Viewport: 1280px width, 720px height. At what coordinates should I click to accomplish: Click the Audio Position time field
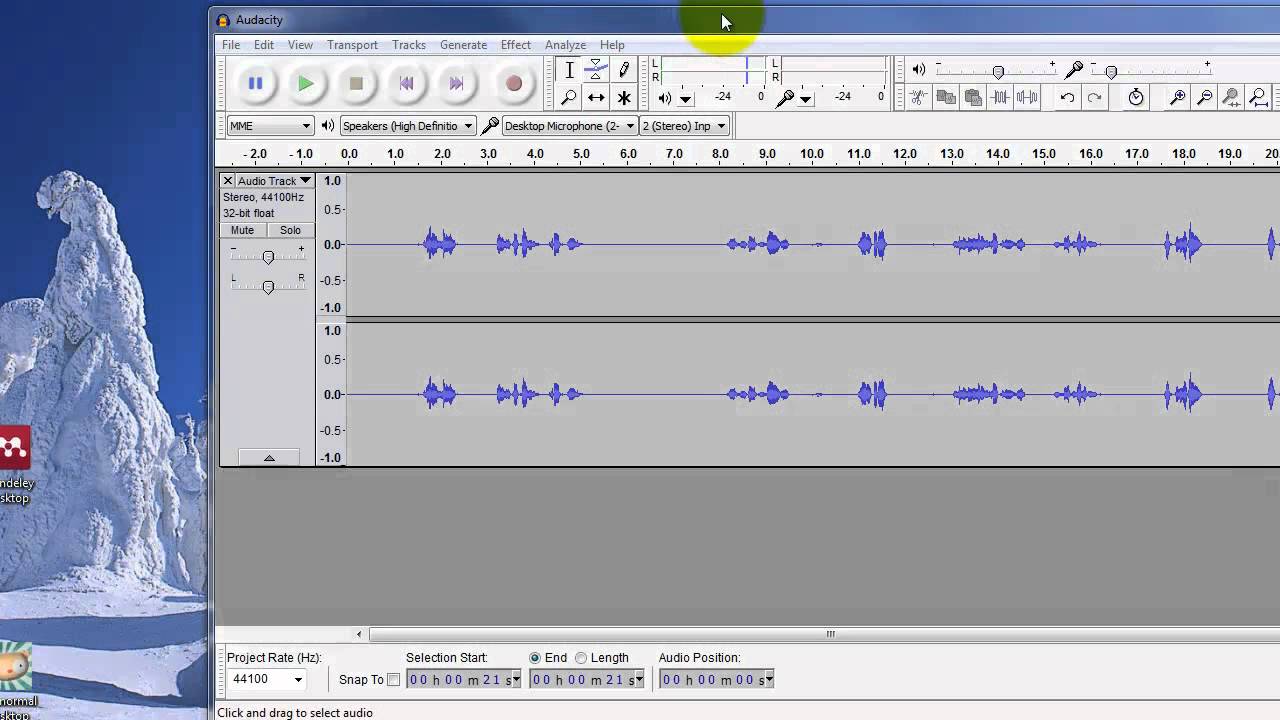click(x=716, y=680)
